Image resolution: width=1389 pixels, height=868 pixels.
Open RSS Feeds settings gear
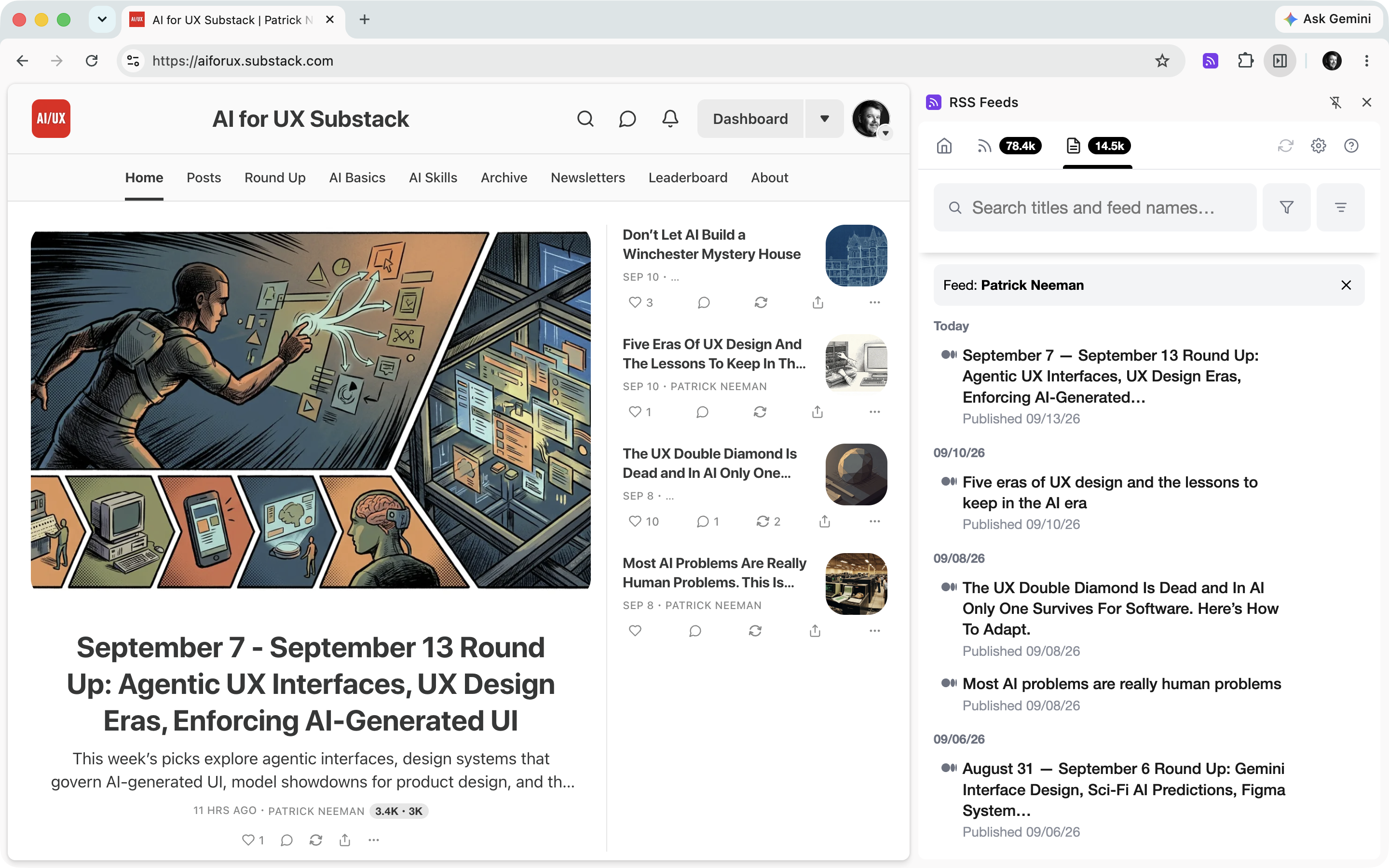(x=1319, y=146)
